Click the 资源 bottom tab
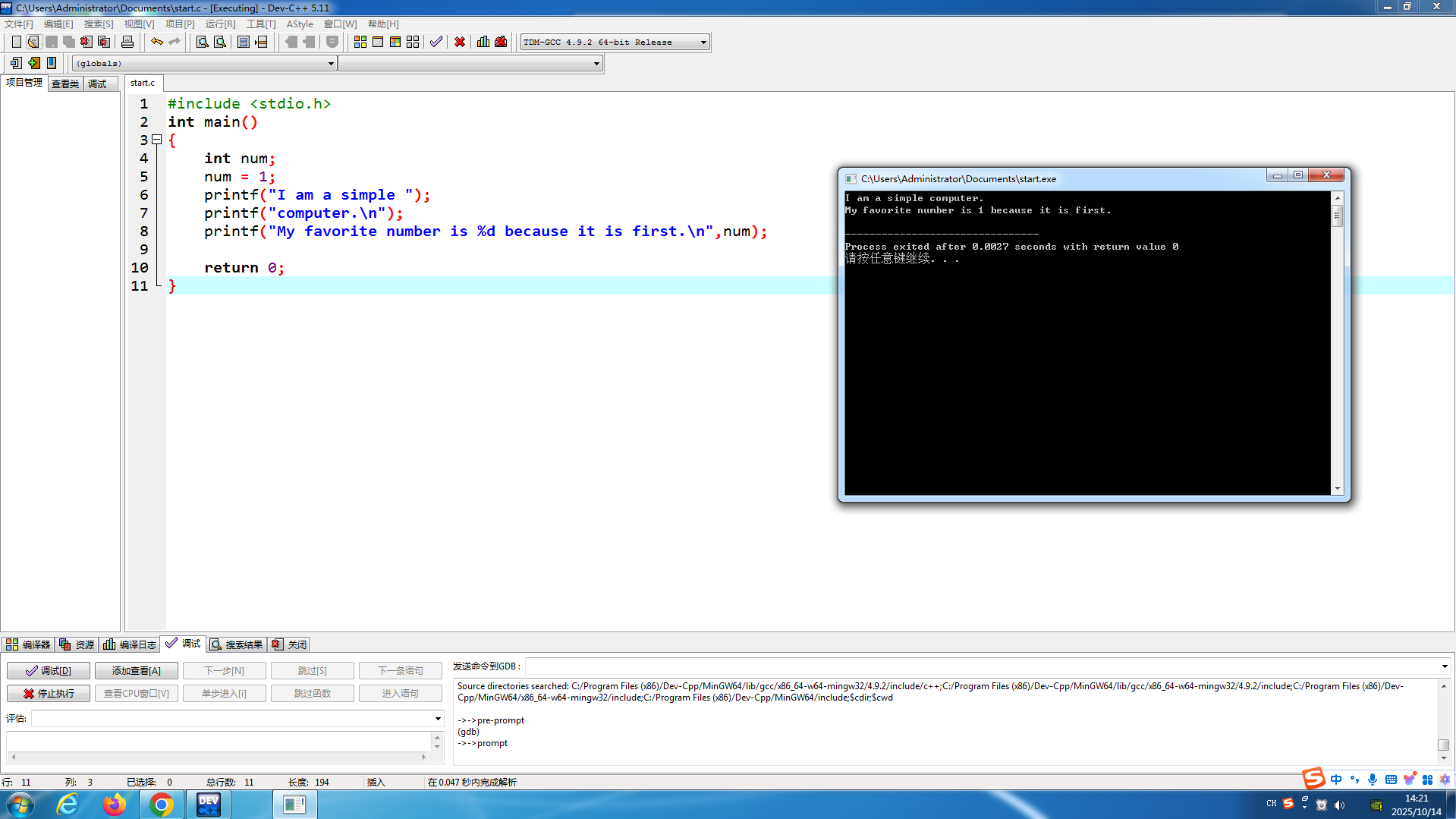This screenshot has width=1456, height=819. (77, 644)
